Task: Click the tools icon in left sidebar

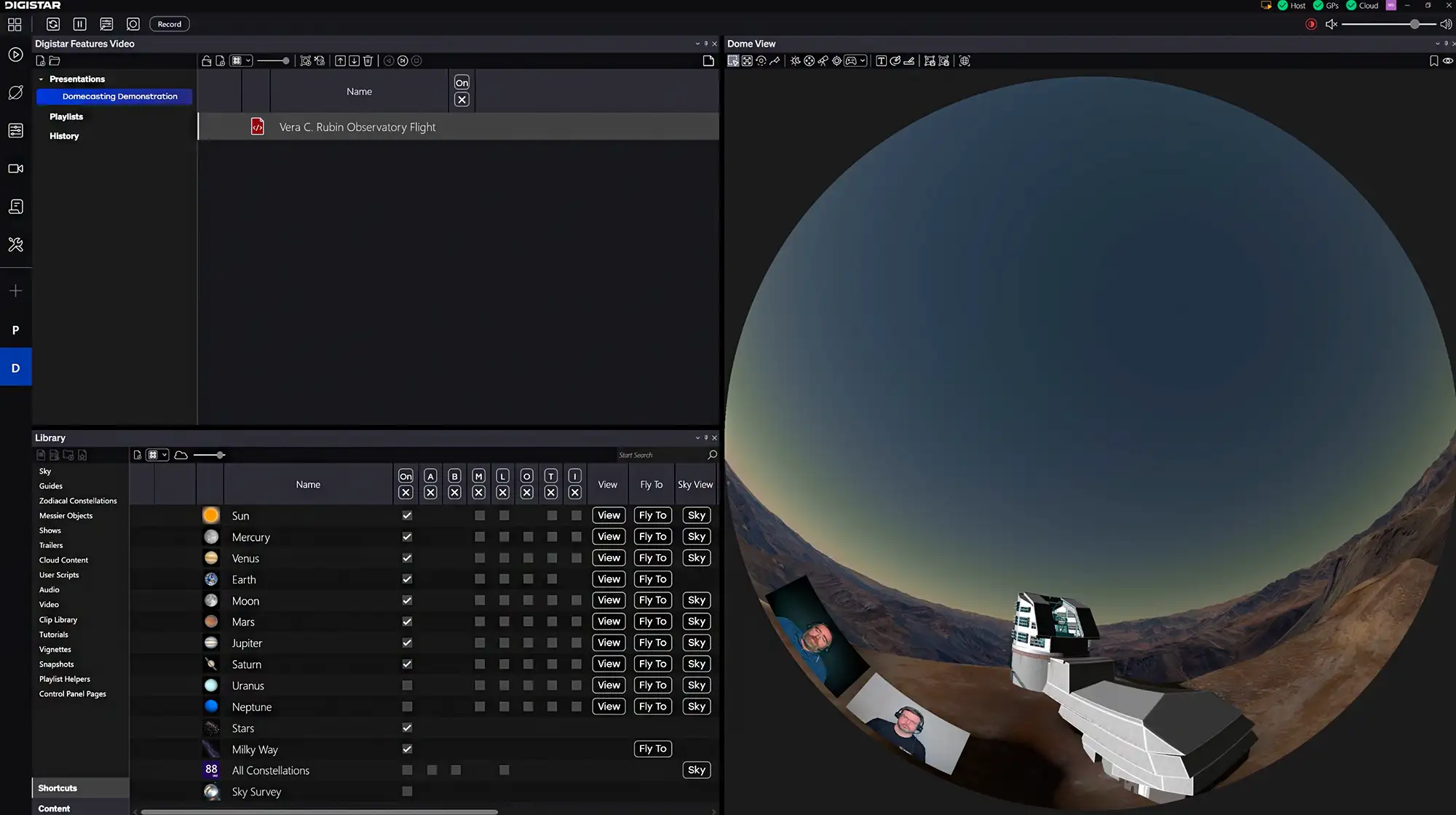Action: [x=15, y=244]
